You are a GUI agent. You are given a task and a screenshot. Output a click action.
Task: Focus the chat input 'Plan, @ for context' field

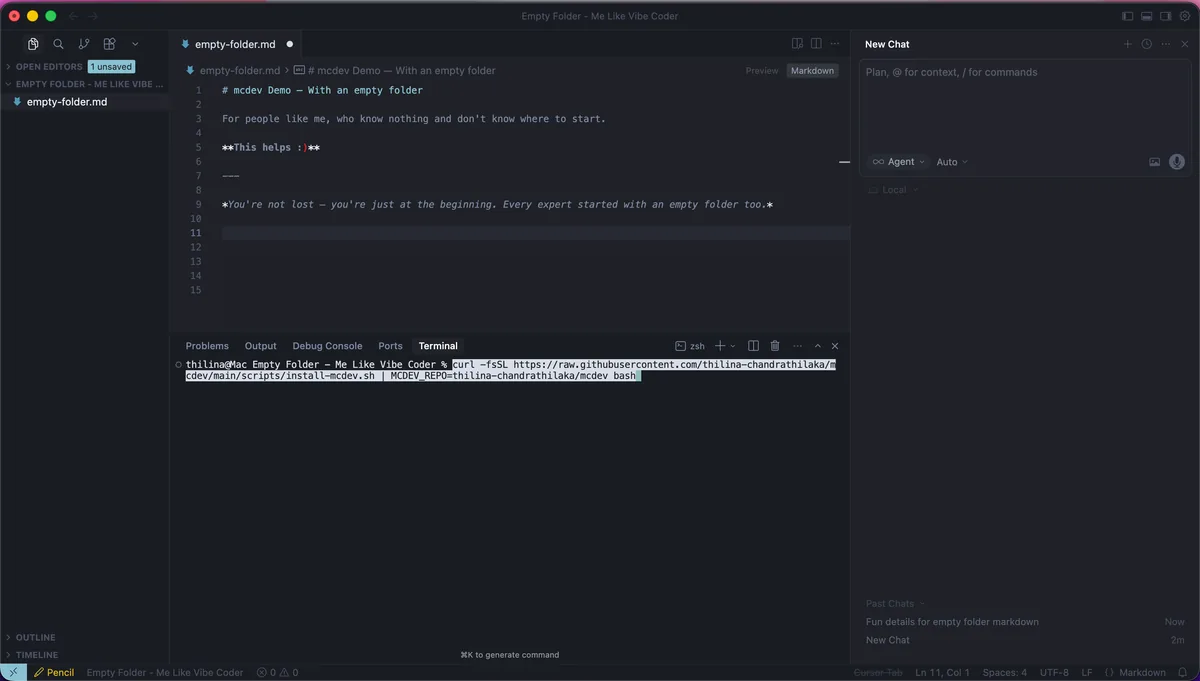click(x=1025, y=105)
